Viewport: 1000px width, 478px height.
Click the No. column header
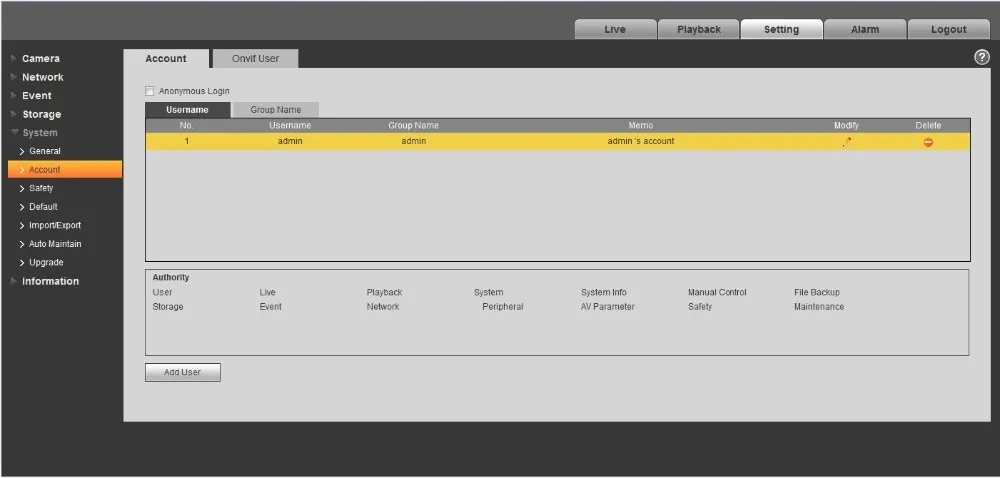click(x=186, y=126)
